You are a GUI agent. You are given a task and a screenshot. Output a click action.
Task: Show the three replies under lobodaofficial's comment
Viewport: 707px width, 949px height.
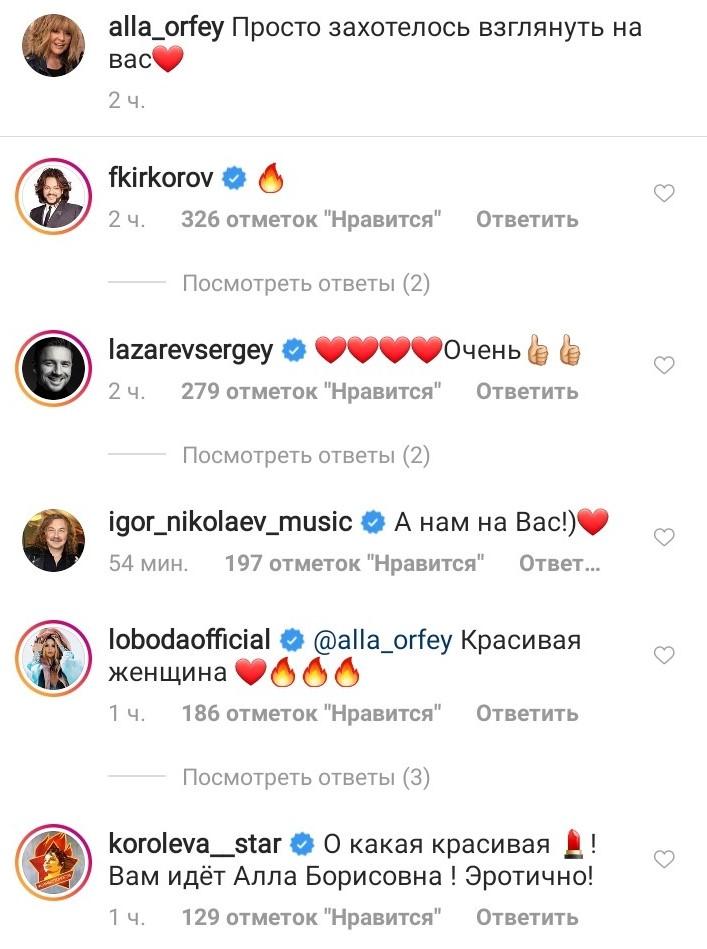306,777
